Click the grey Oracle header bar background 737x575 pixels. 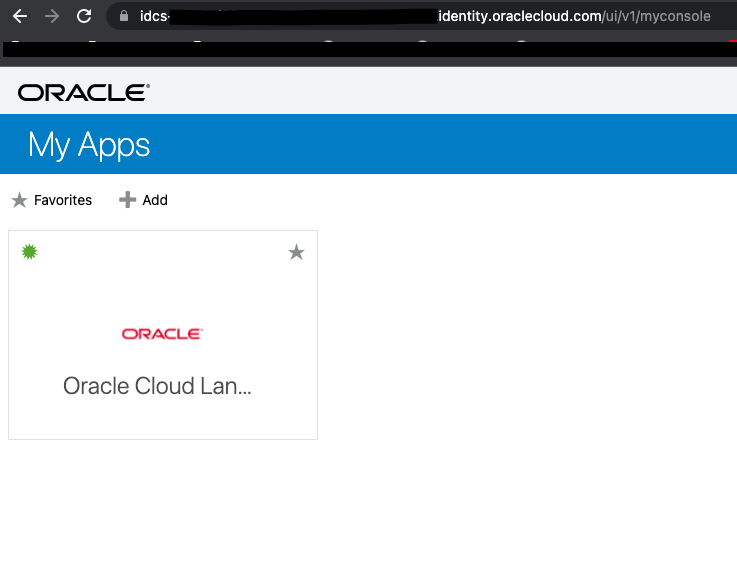(x=450, y=92)
